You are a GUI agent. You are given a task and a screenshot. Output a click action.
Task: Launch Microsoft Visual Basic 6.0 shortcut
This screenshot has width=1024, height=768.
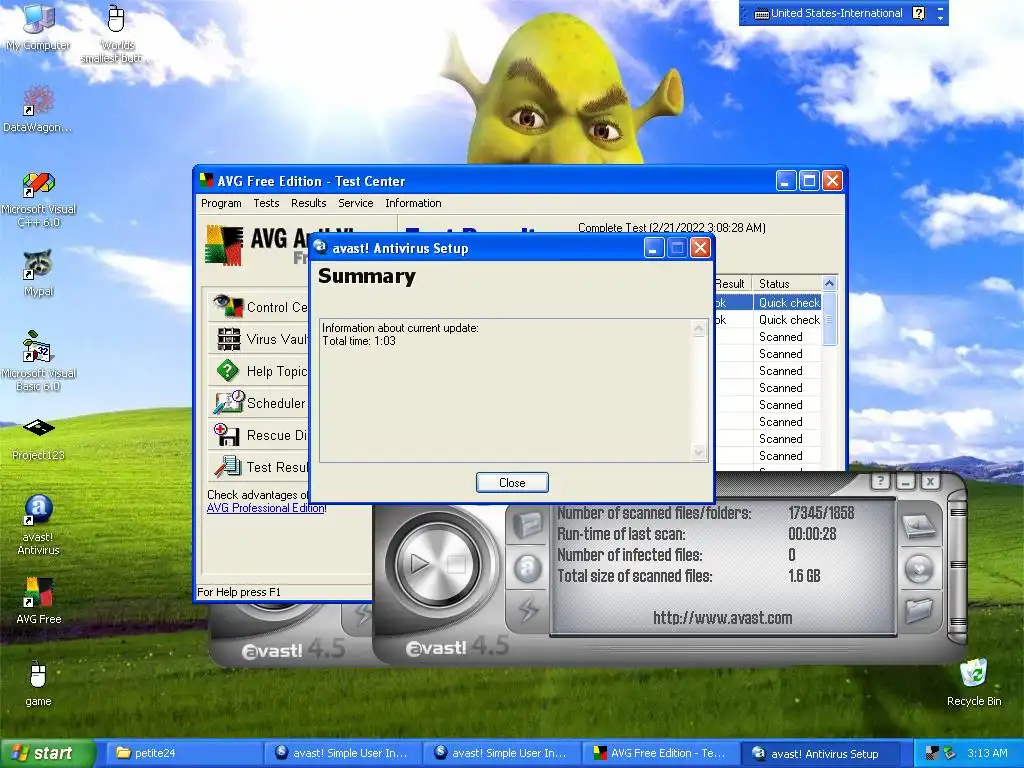coord(39,361)
